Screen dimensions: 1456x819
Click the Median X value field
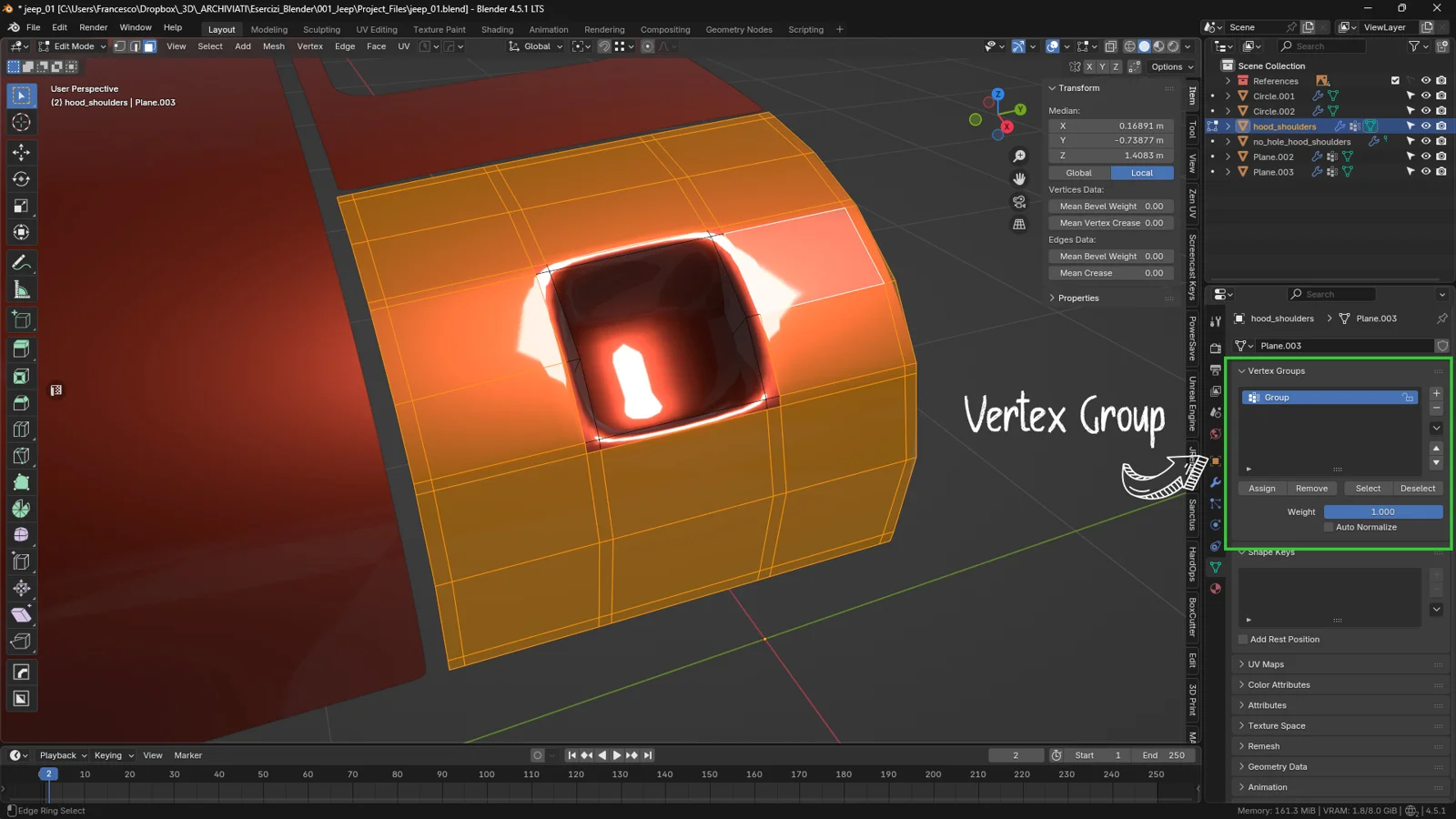pyautogui.click(x=1111, y=126)
